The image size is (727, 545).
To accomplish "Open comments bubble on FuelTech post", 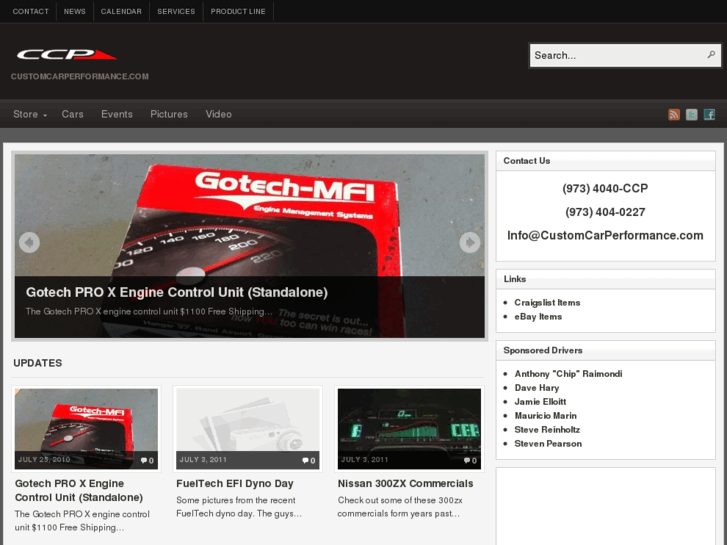I will tap(309, 461).
